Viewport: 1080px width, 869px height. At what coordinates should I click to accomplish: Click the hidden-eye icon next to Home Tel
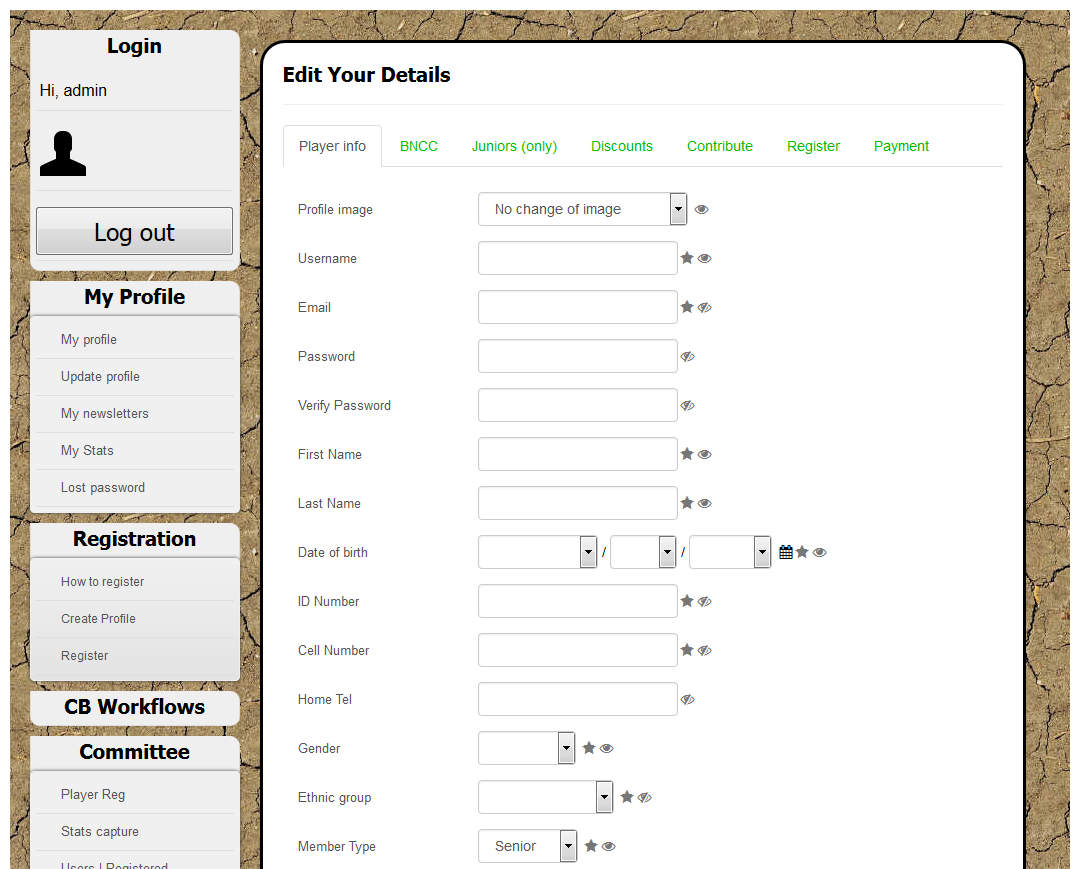coord(687,699)
